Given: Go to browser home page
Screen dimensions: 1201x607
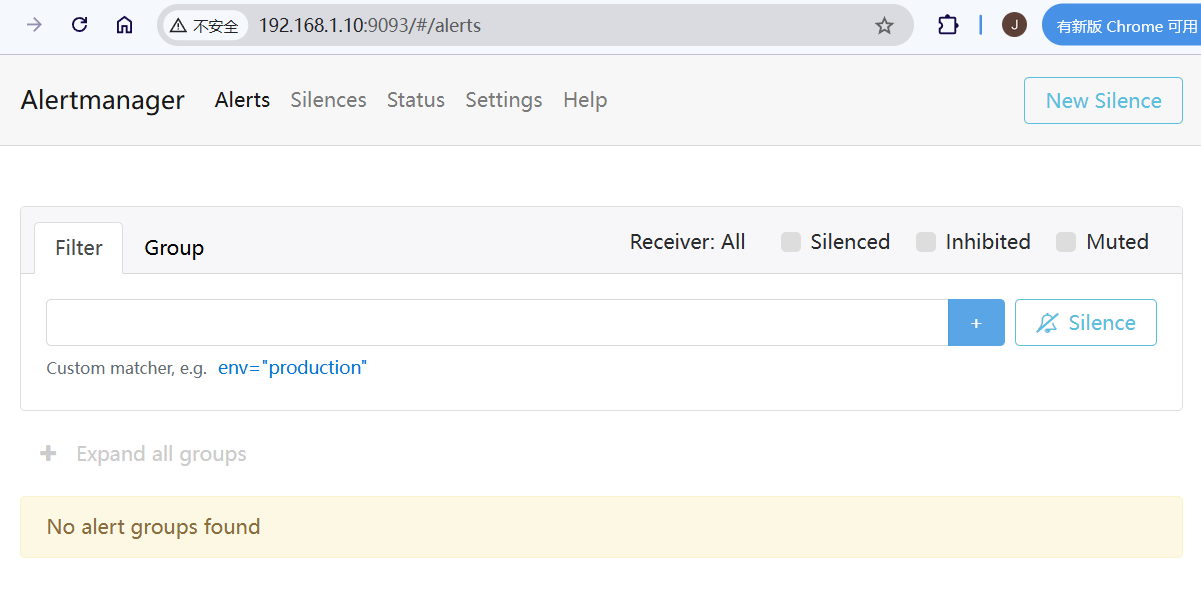Looking at the screenshot, I should coord(124,25).
